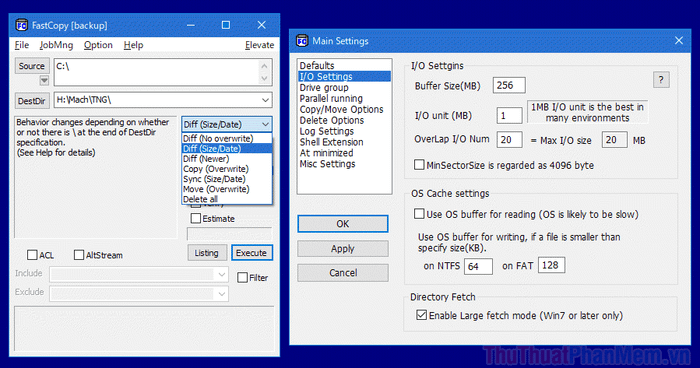The height and width of the screenshot is (368, 700).
Task: Tick the Estimate checkbox
Action: coord(196,218)
